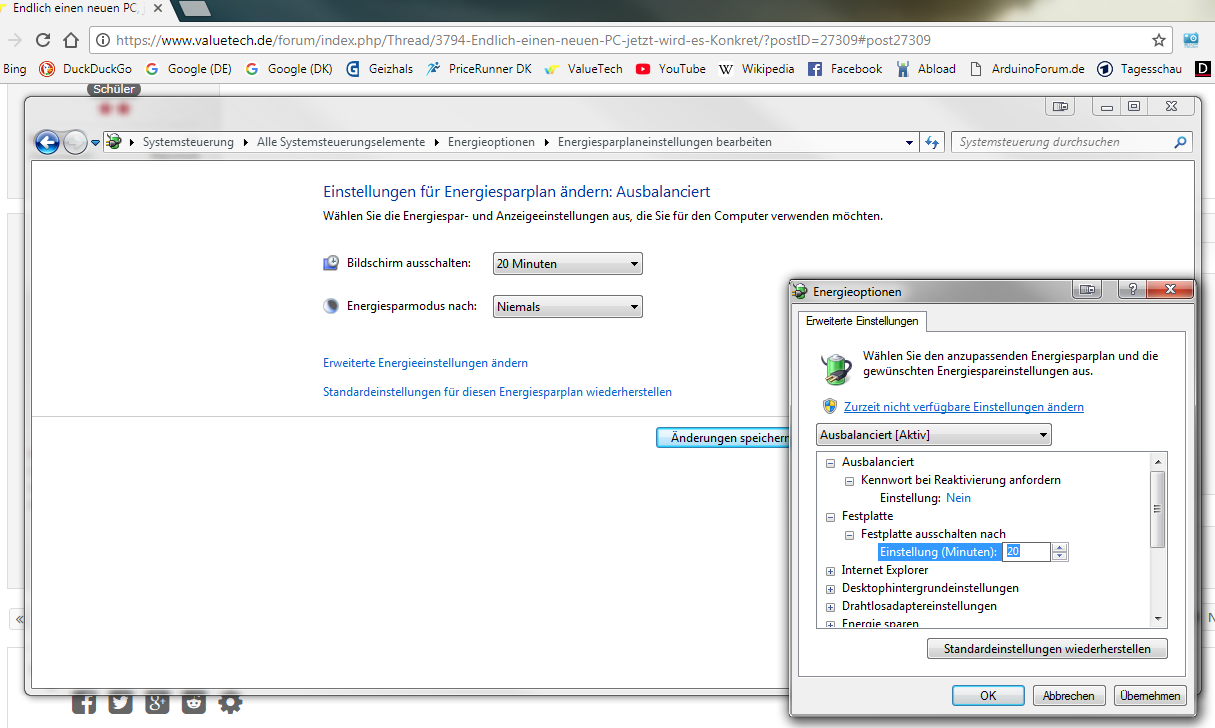This screenshot has height=728, width=1215.
Task: Expand Desktophintergrundeinstellungen in the settings tree
Action: click(x=830, y=588)
